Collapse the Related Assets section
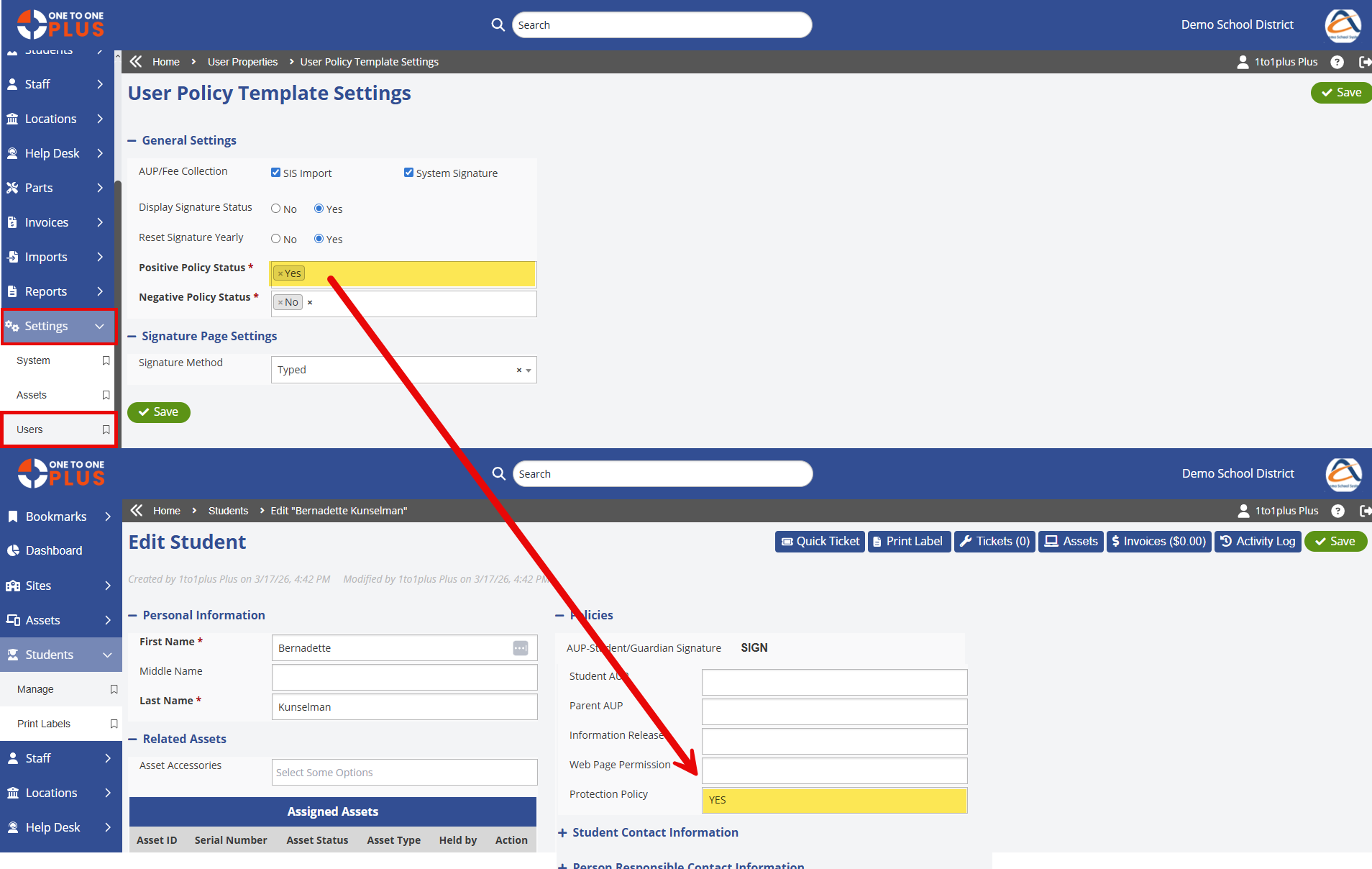This screenshot has height=869, width=1372. click(x=132, y=740)
